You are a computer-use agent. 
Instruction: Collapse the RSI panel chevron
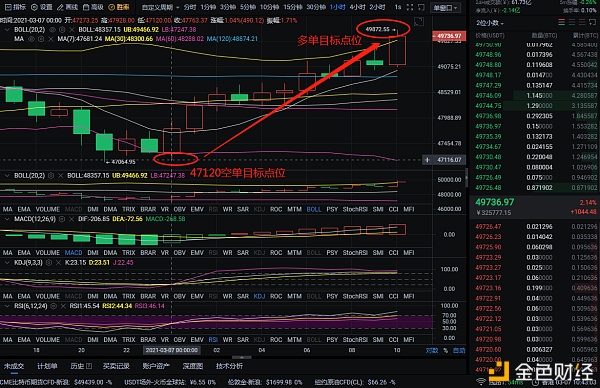[x=7, y=306]
